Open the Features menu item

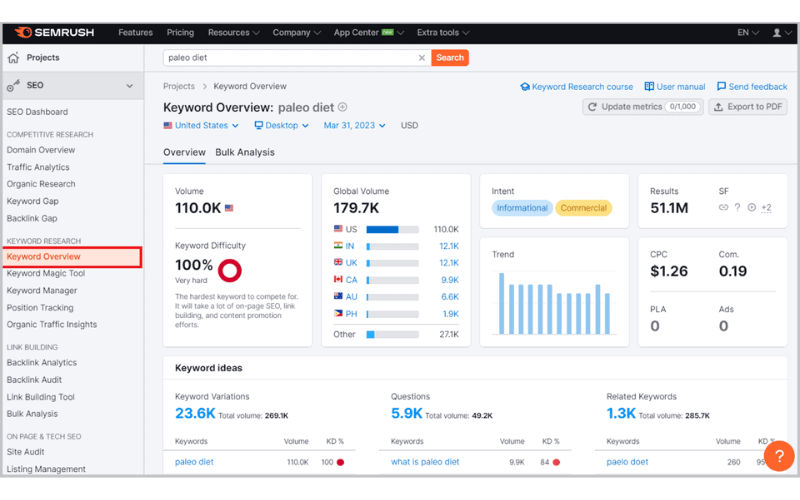pos(135,33)
